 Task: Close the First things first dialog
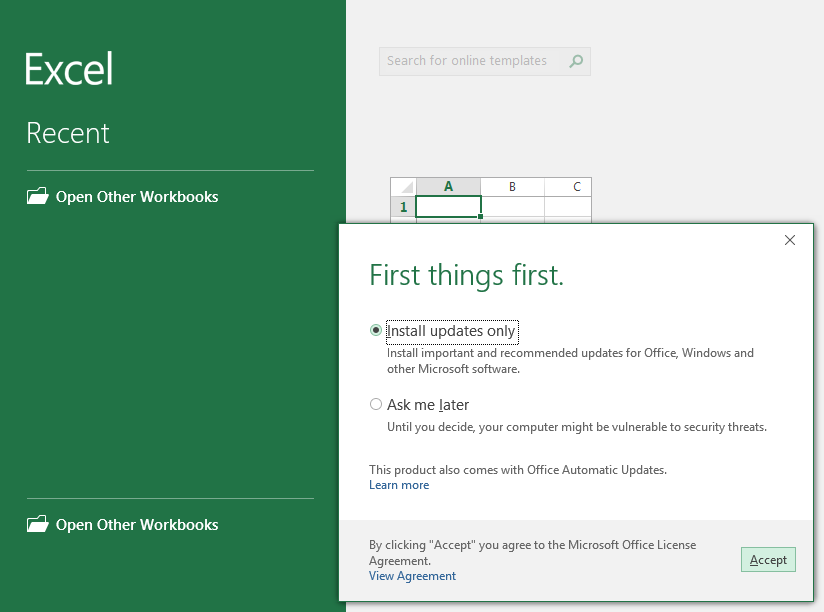(x=789, y=240)
